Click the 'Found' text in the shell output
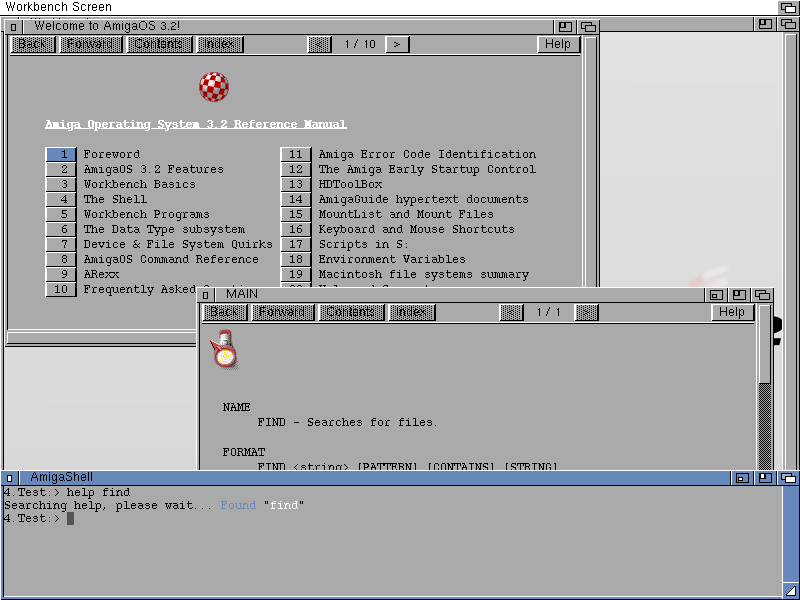Screen dimensions: 800x600 coord(238,505)
